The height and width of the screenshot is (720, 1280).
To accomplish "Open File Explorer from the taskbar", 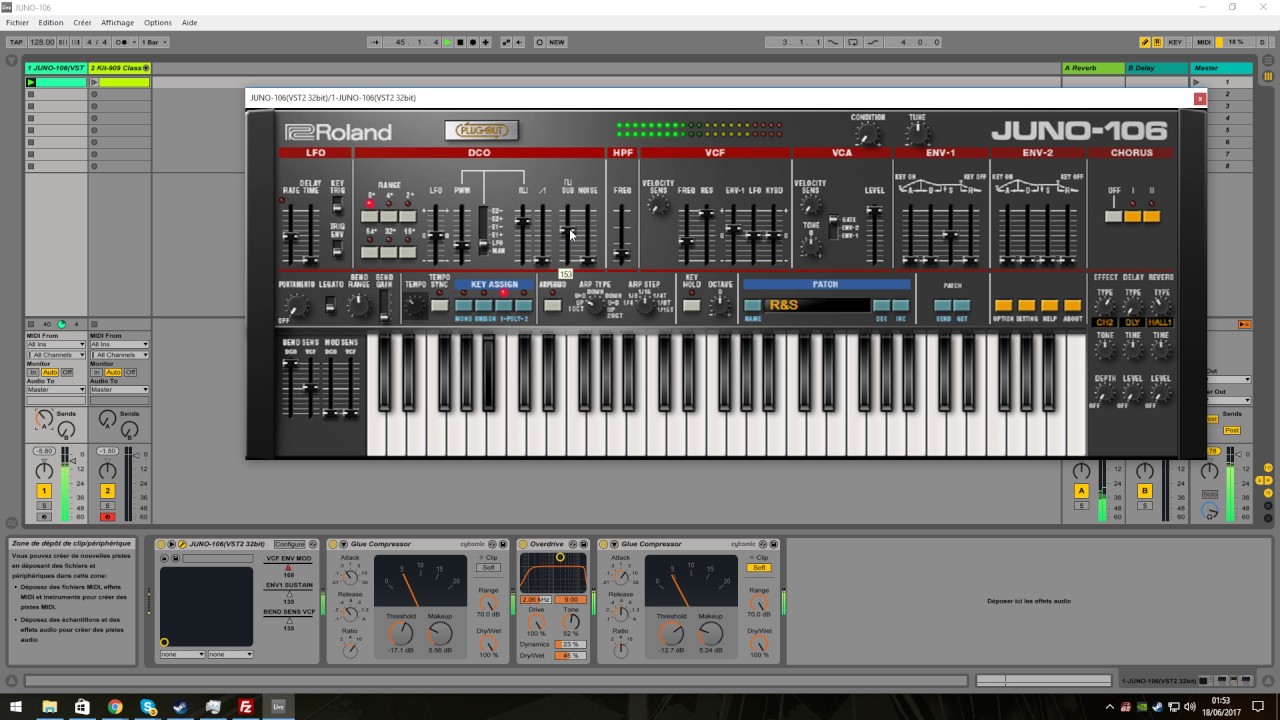I will [x=49, y=706].
